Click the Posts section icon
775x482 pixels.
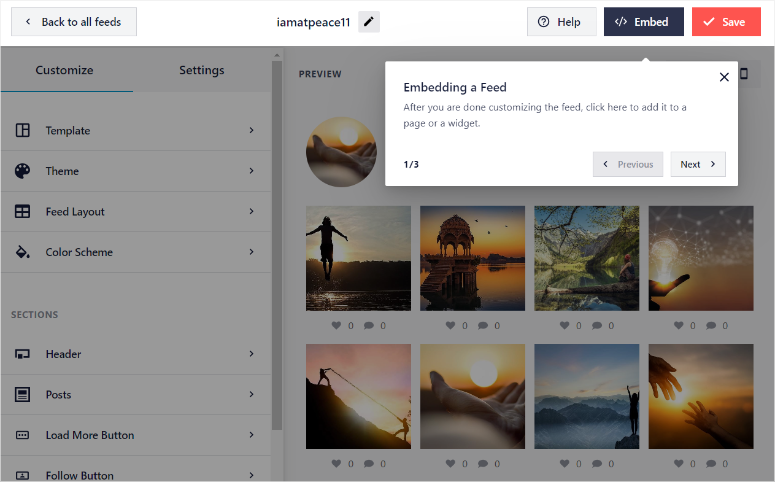pos(22,395)
